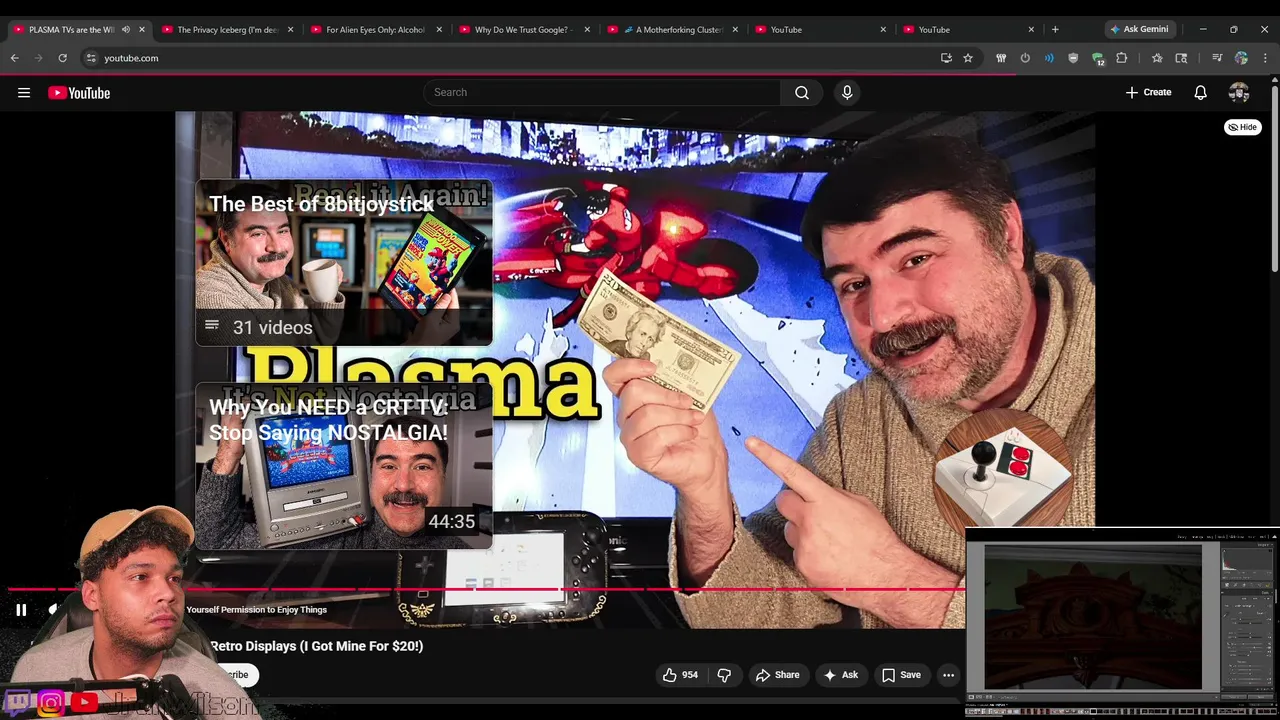Open a new browser tab
The height and width of the screenshot is (720, 1280).
point(1055,30)
